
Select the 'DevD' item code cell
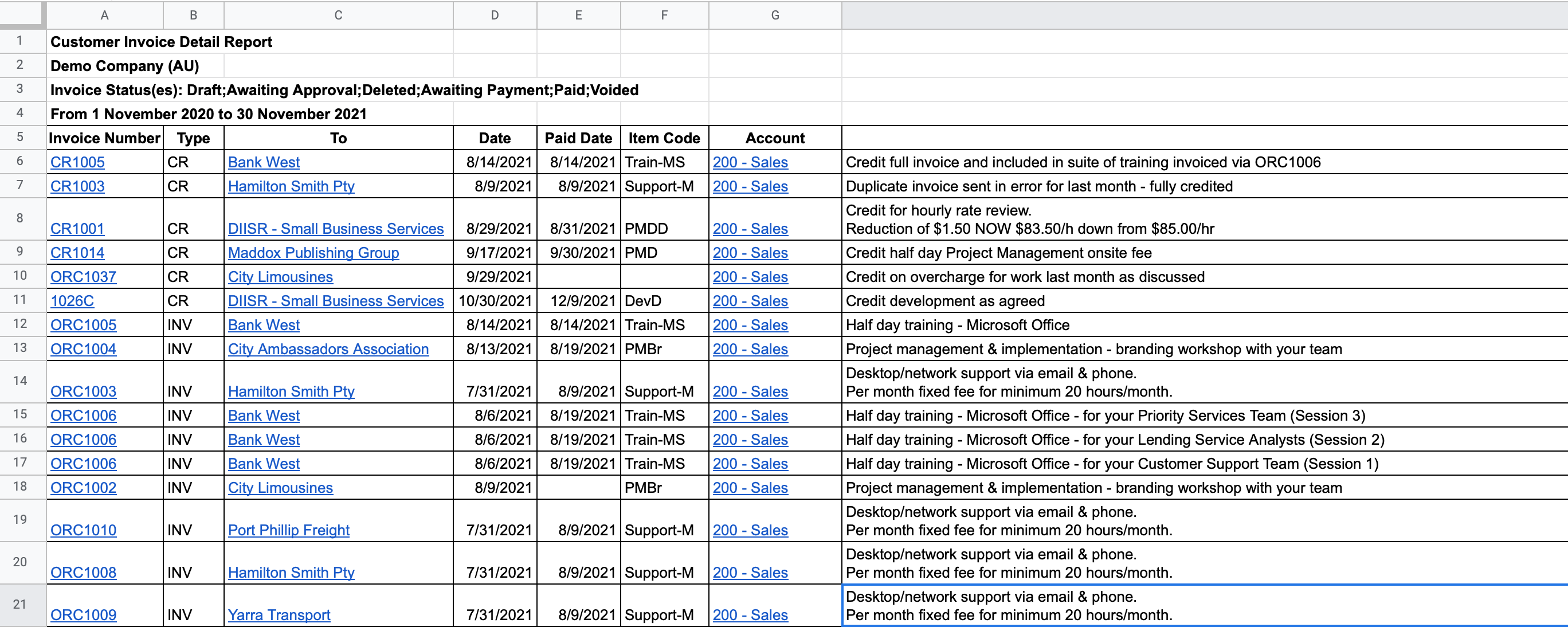664,301
